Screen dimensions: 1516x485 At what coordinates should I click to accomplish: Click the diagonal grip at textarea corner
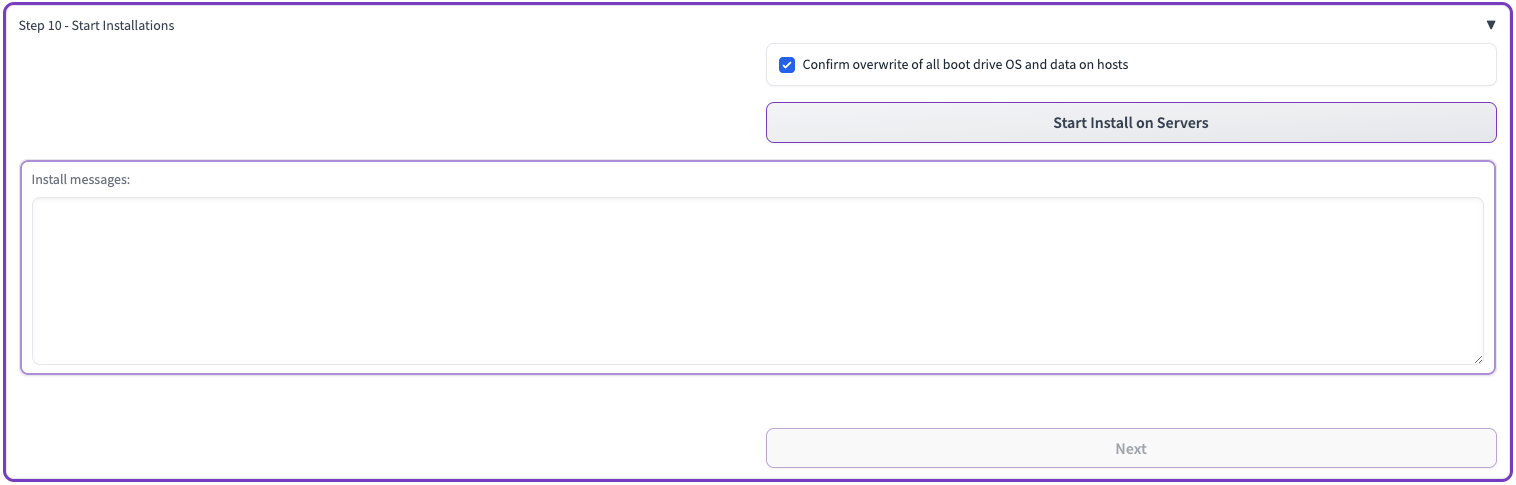click(1477, 358)
